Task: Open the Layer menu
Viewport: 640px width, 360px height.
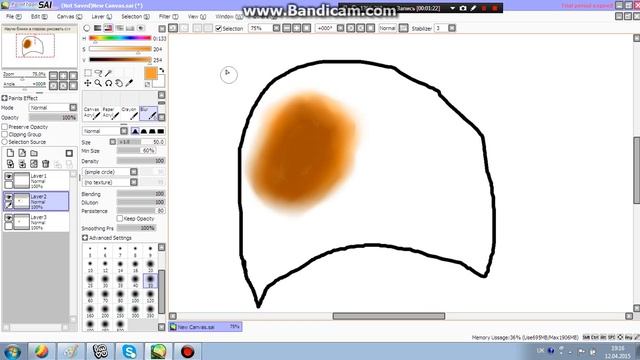Action: [101, 17]
